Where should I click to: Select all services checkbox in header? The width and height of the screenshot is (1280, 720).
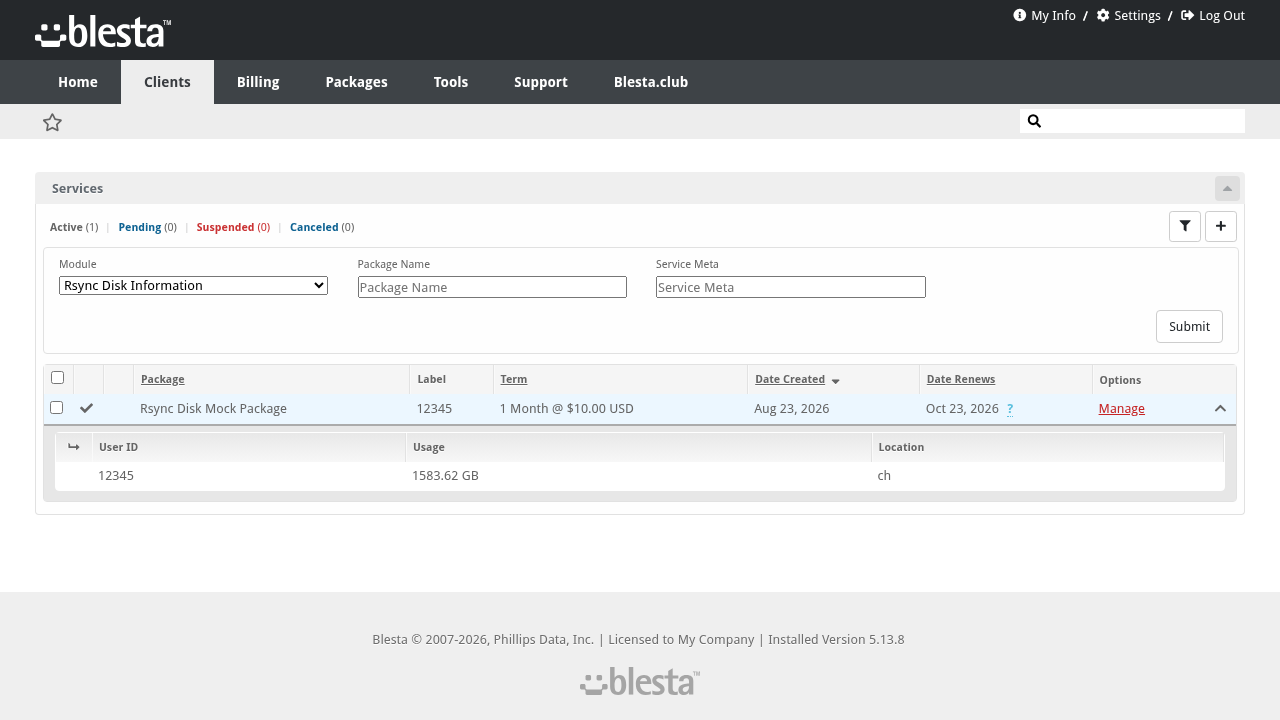[58, 378]
